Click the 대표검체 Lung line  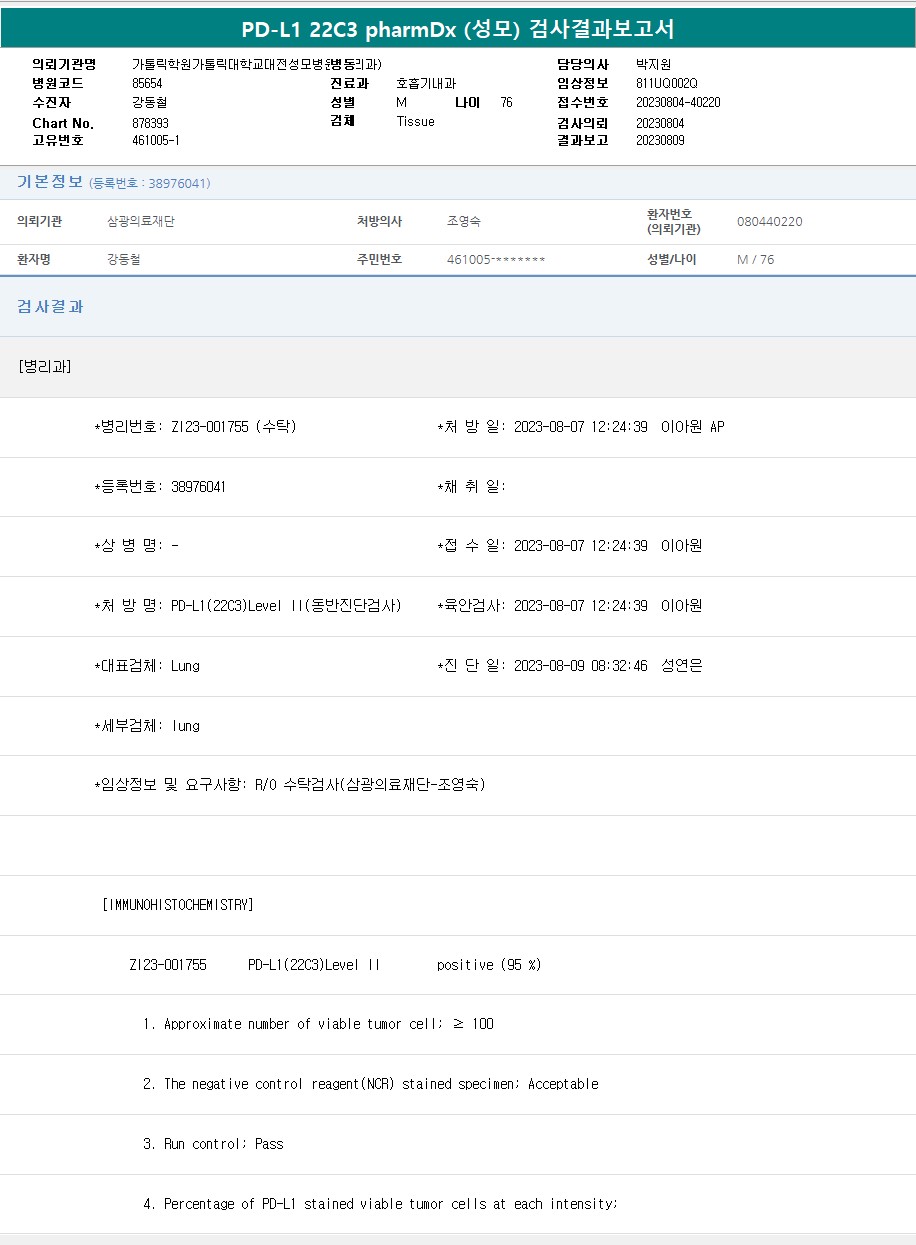tap(147, 666)
